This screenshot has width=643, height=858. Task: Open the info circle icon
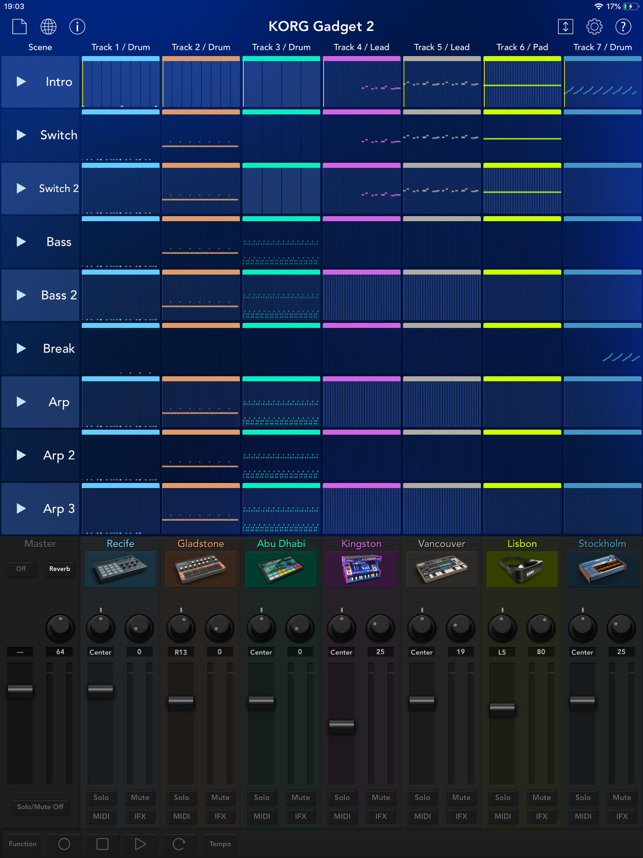77,26
